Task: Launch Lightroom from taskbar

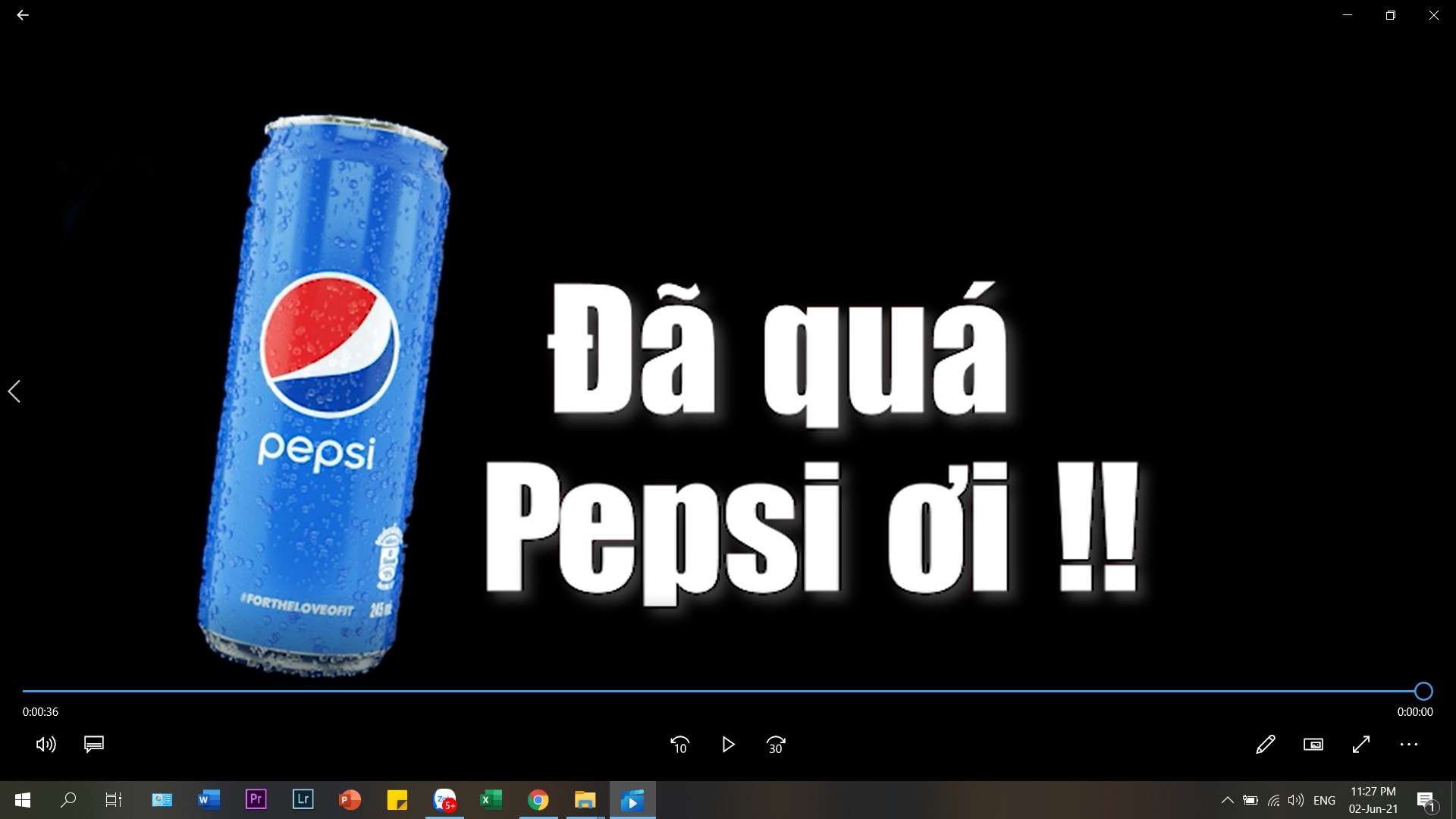Action: coord(303,800)
